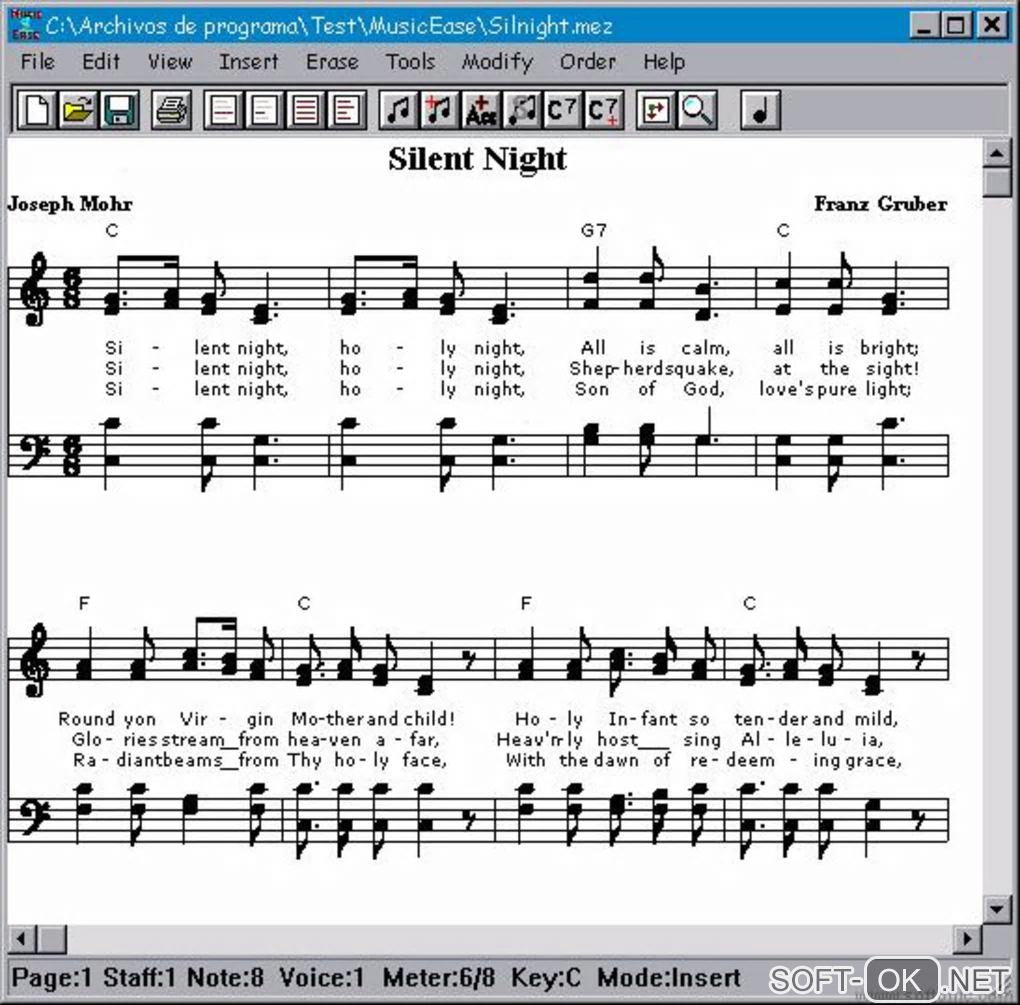The image size is (1020, 1005).
Task: Click the lyric 'Round yon'
Action: point(107,719)
